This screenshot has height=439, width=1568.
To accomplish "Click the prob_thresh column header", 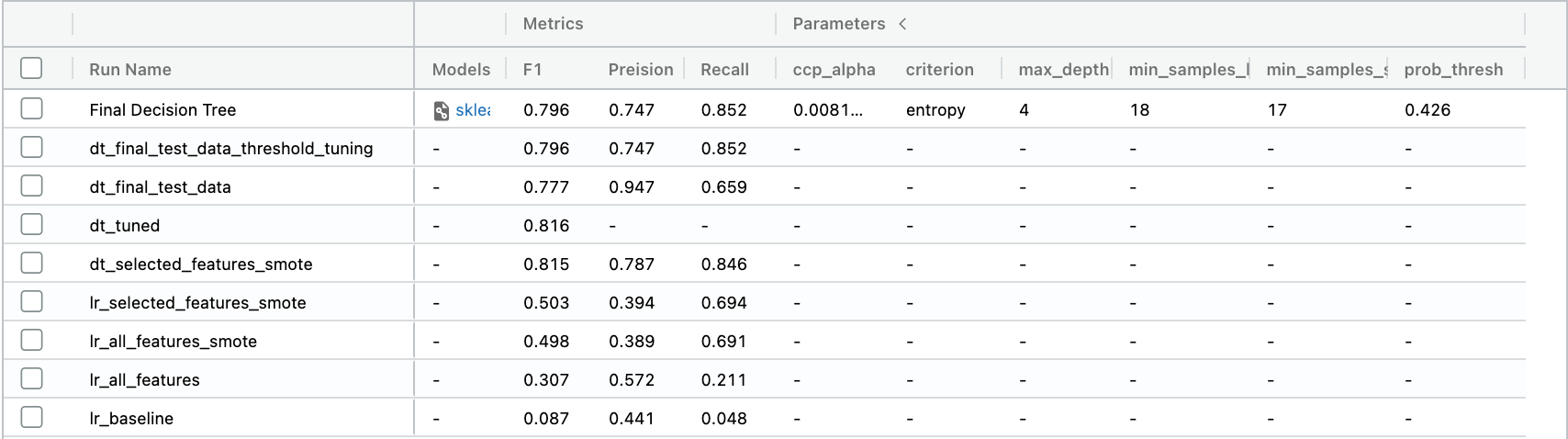I will (x=1453, y=70).
